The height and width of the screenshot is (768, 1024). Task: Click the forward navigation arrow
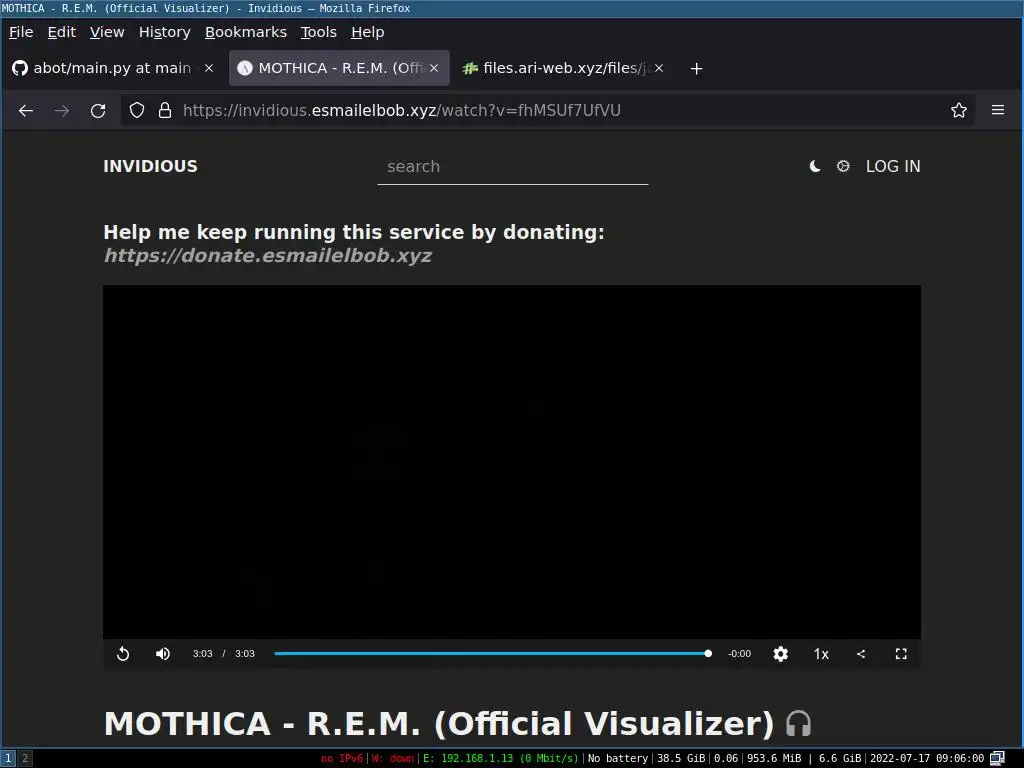pos(62,110)
